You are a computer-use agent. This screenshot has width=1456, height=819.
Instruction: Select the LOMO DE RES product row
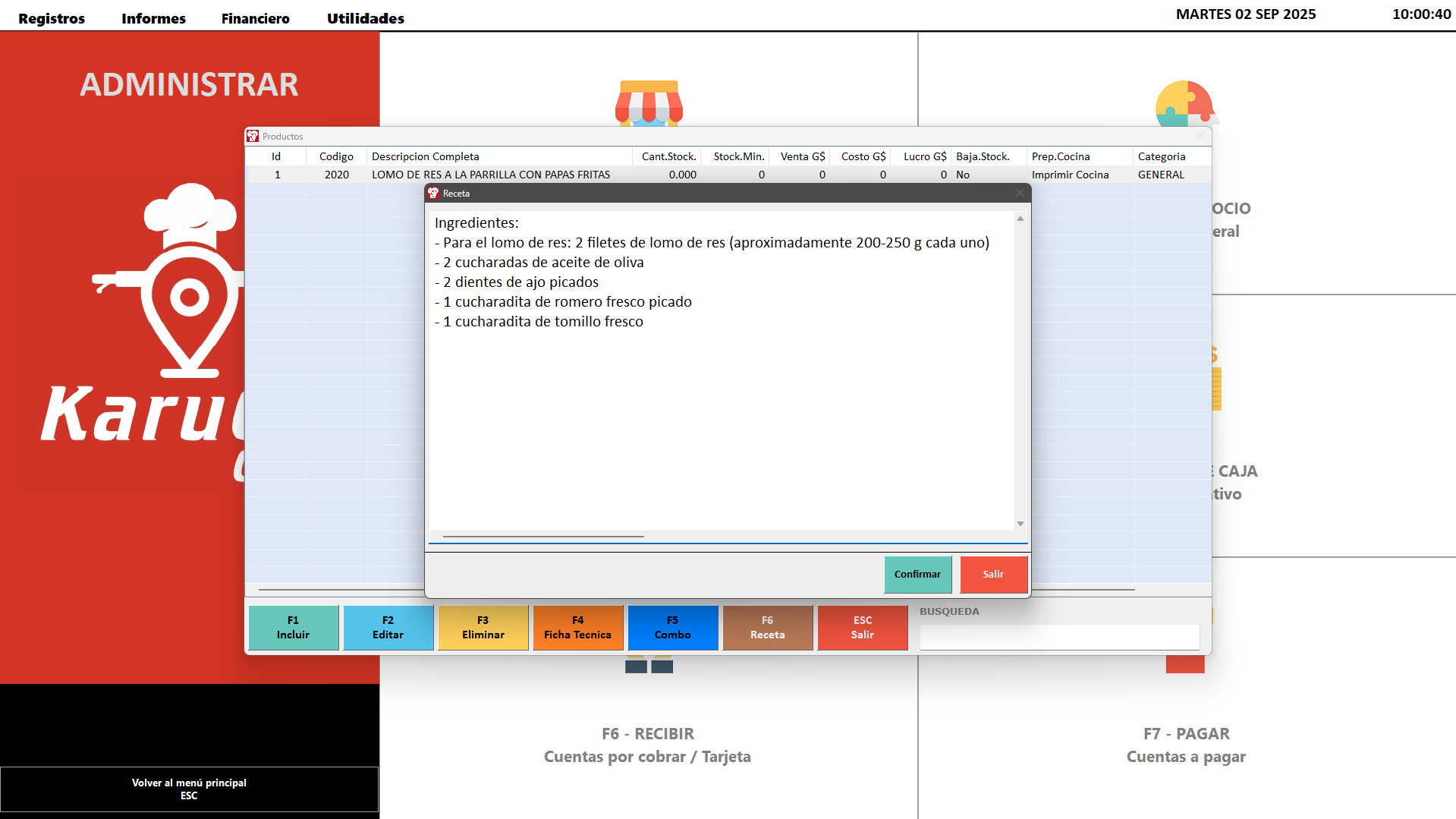[x=490, y=175]
